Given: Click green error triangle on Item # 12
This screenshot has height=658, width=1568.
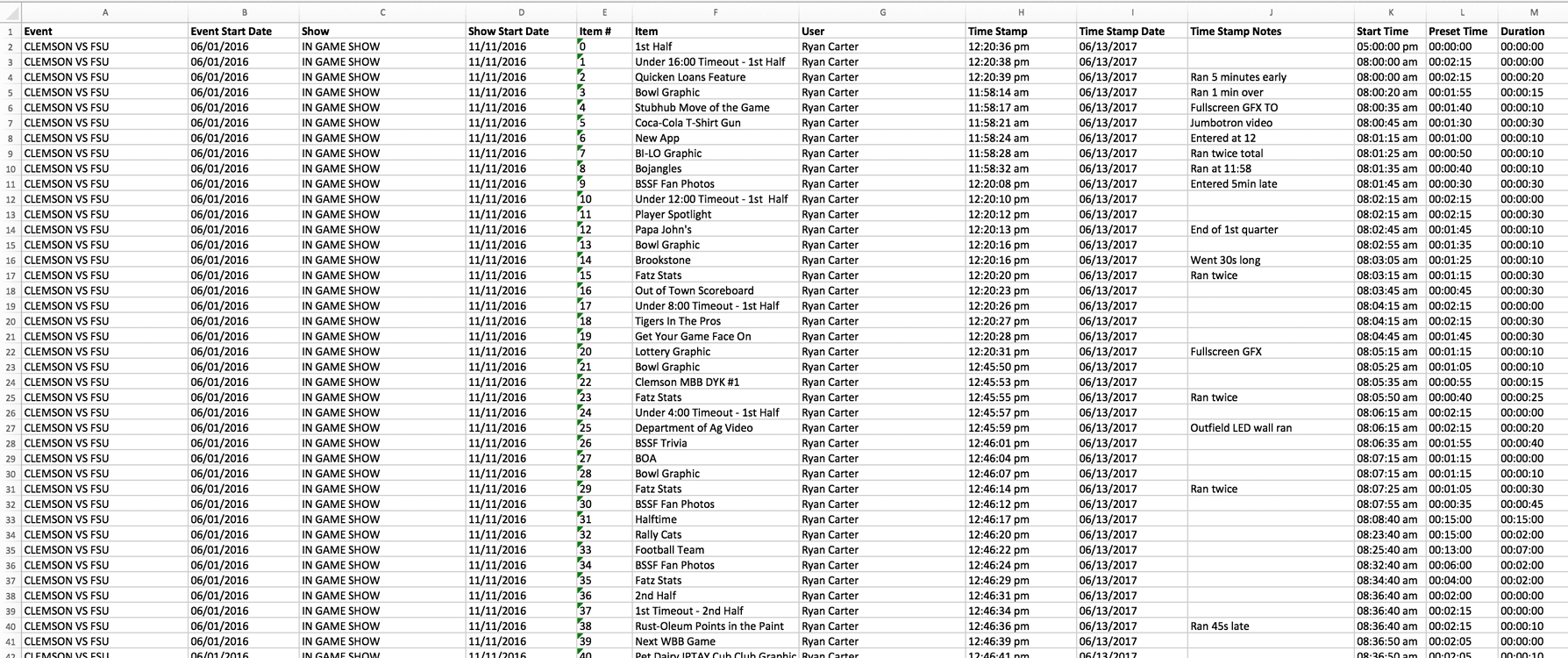Looking at the screenshot, I should point(580,225).
